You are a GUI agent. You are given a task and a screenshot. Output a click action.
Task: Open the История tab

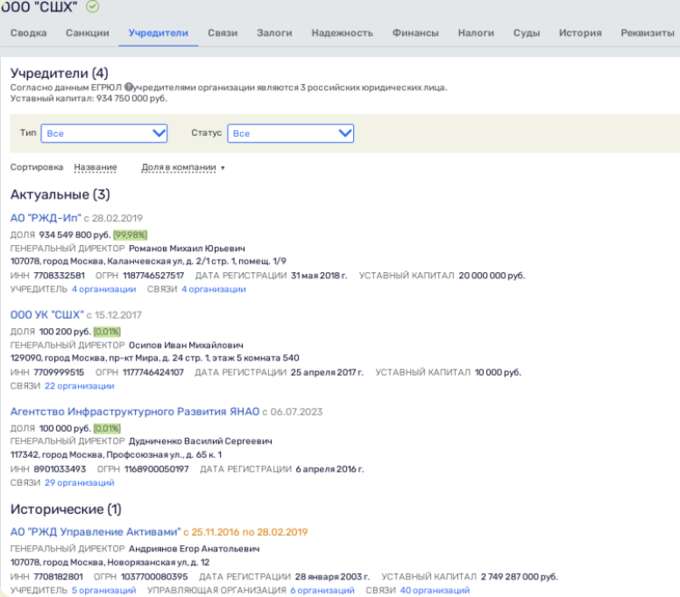point(580,33)
